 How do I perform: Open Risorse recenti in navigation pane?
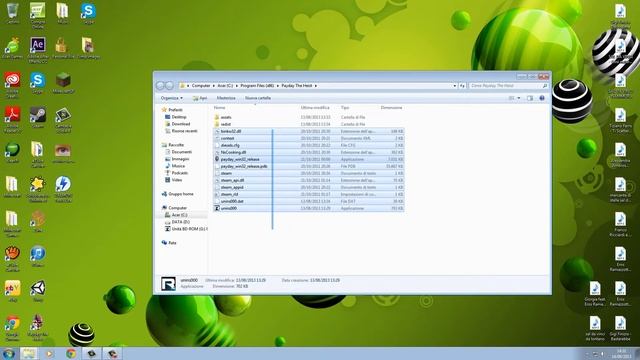click(181, 131)
